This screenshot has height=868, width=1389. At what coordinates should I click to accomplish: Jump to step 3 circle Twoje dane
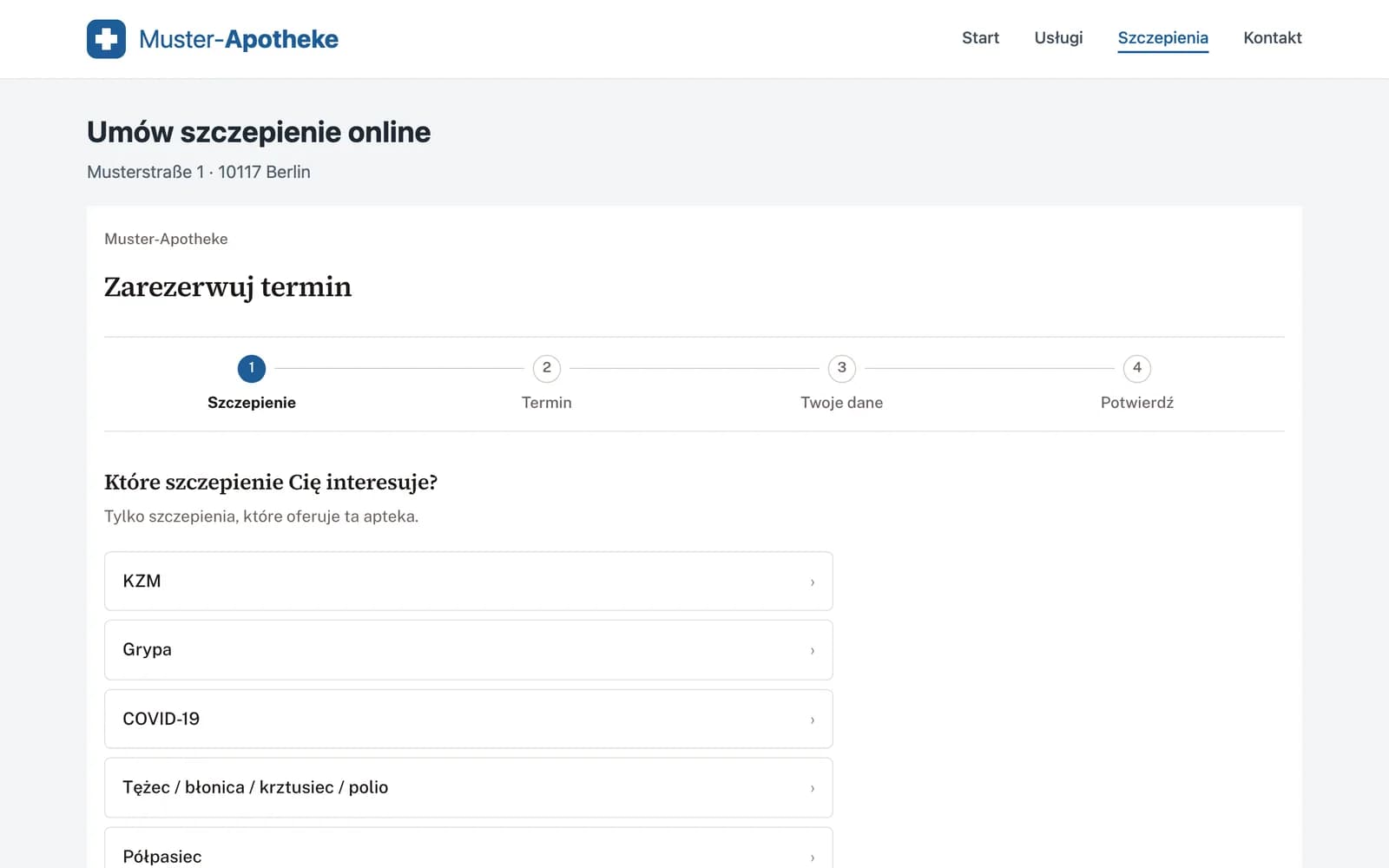842,368
